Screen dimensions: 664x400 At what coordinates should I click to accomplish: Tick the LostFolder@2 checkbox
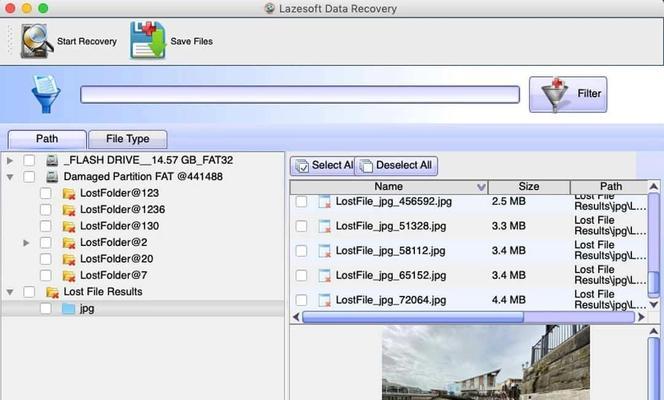point(46,243)
